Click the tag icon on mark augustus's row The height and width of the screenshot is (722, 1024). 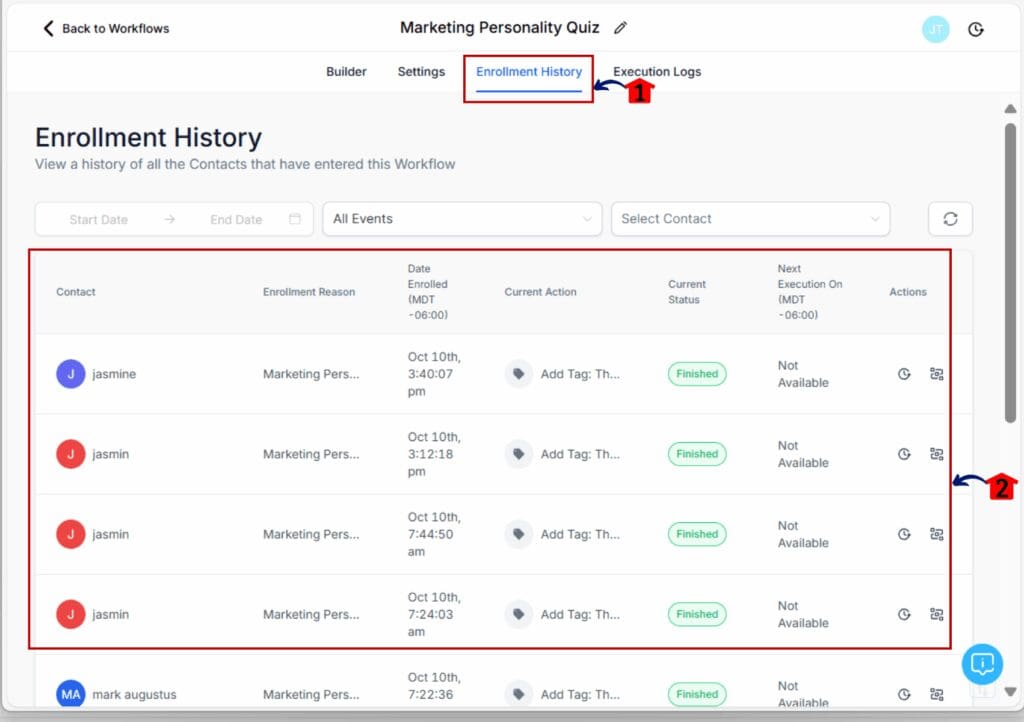518,694
